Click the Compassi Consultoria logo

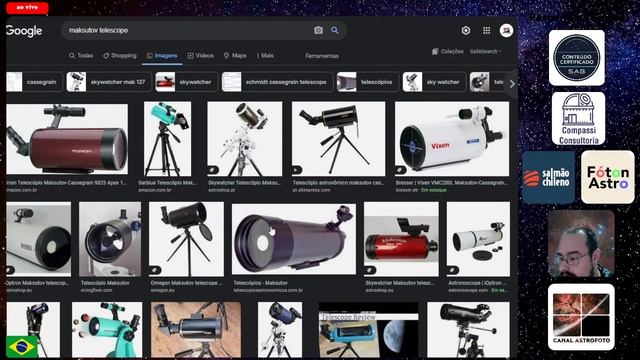click(x=578, y=119)
